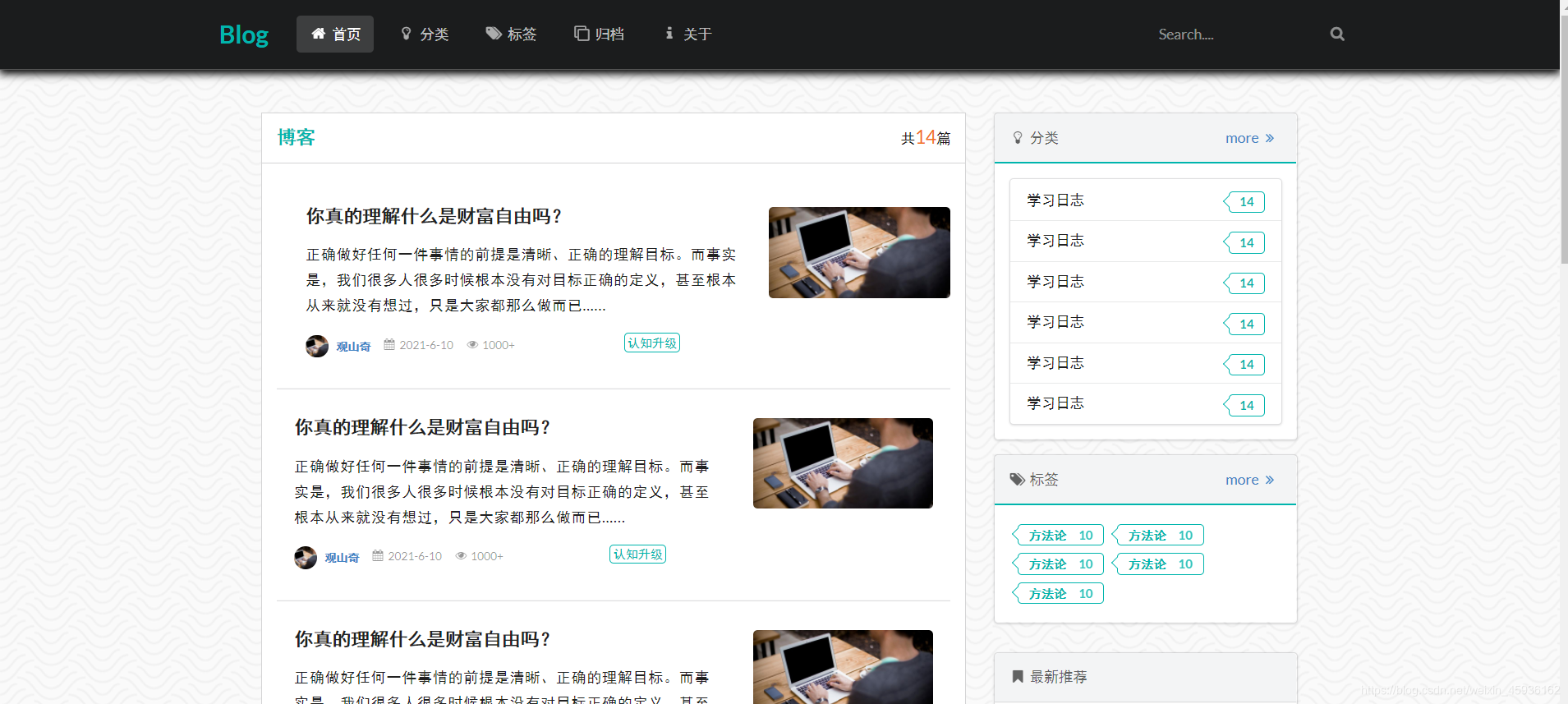The height and width of the screenshot is (704, 1568).
Task: Open author 观山奇 link in first post
Action: tap(353, 346)
